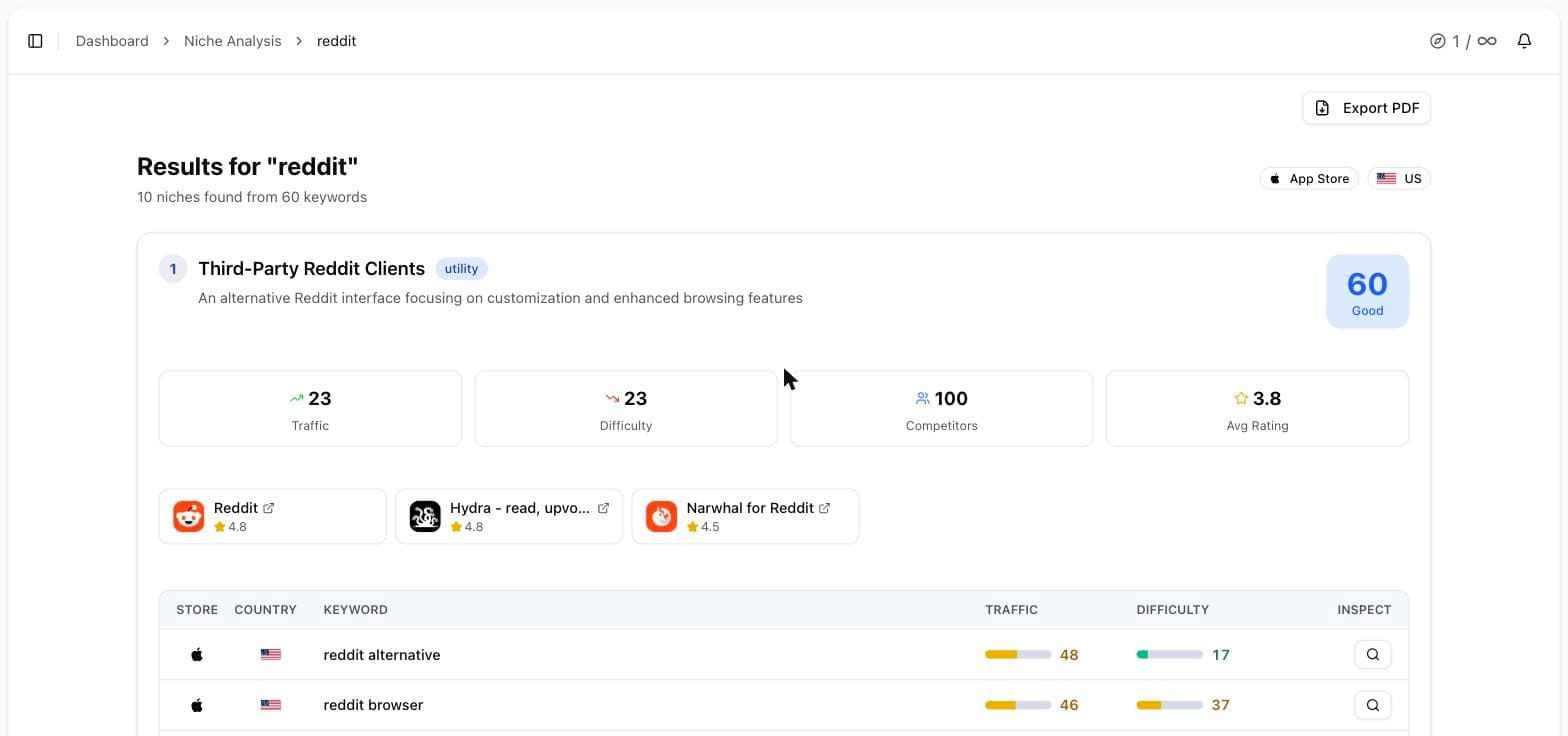Click the Keyword column header
The width and height of the screenshot is (1568, 736).
(355, 610)
